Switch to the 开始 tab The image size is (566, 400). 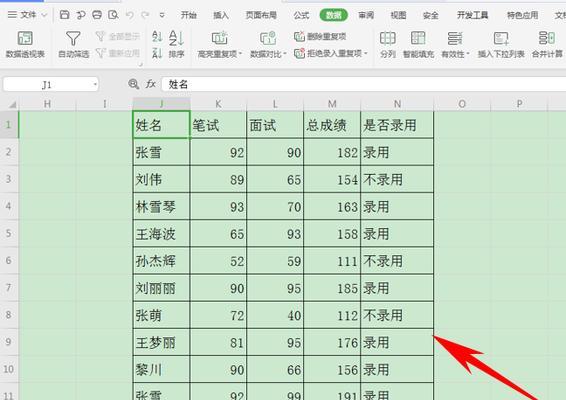[x=188, y=15]
